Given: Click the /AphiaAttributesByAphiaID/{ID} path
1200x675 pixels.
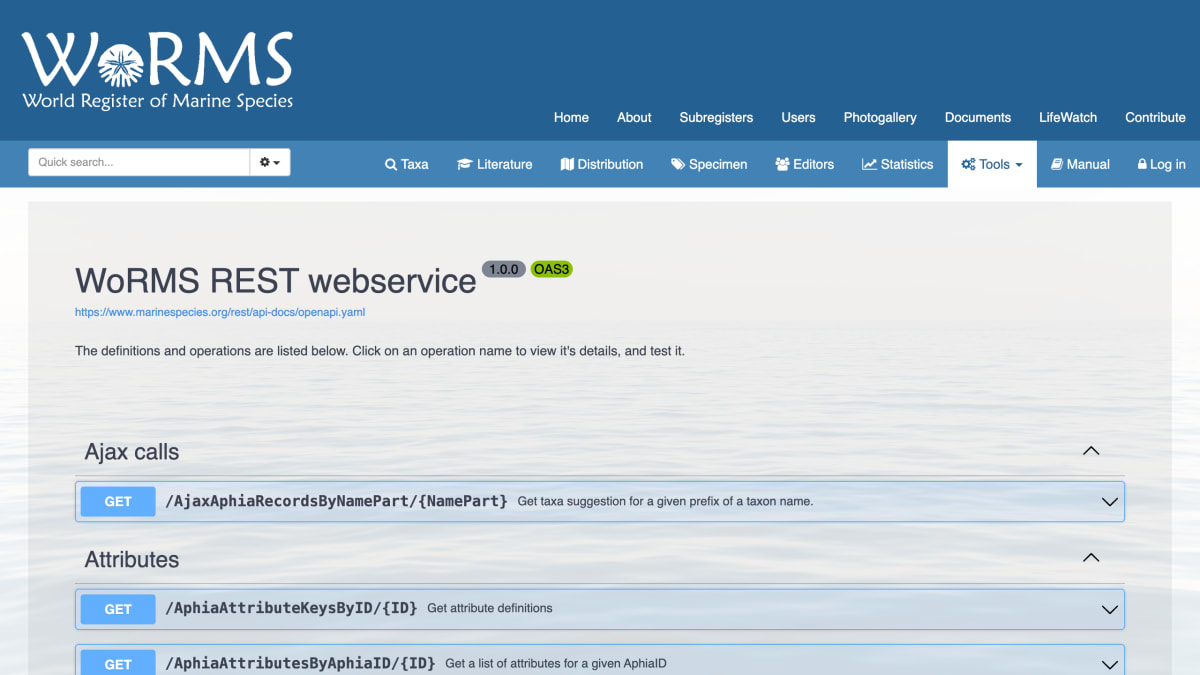Looking at the screenshot, I should tap(300, 663).
